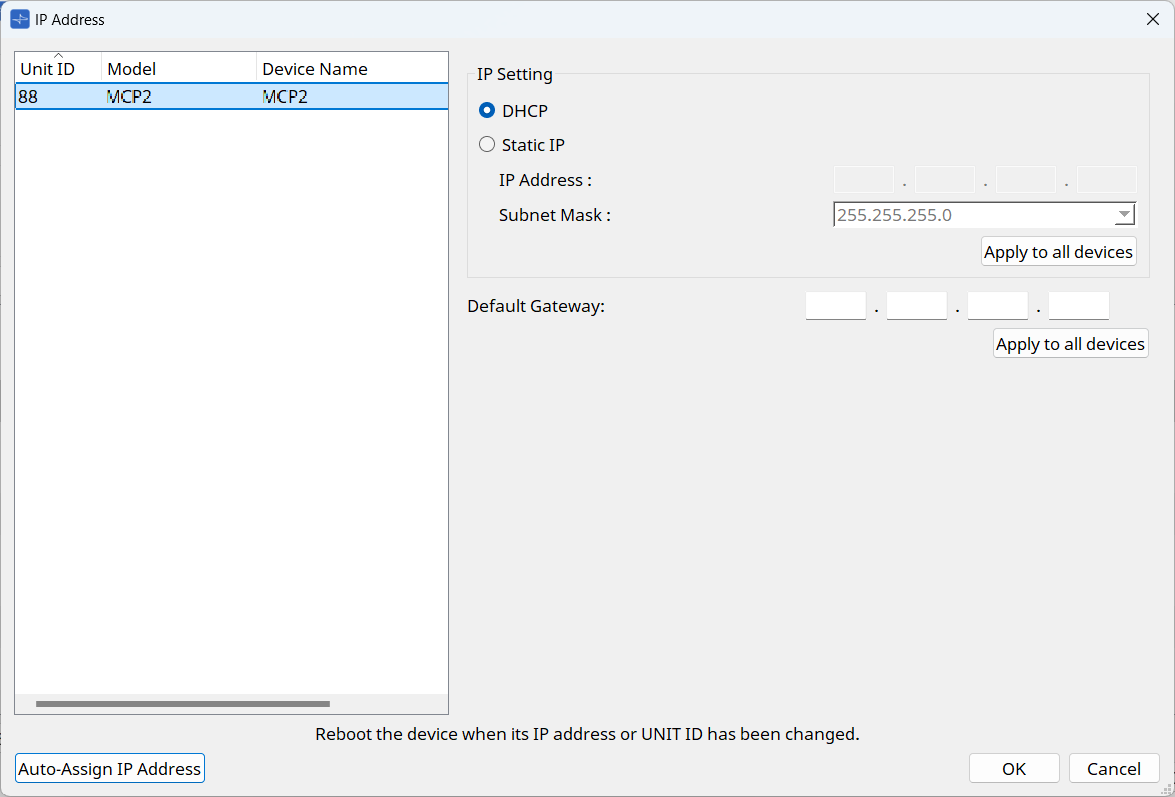Click the IP Address window title icon
The height and width of the screenshot is (797, 1175).
pyautogui.click(x=20, y=19)
